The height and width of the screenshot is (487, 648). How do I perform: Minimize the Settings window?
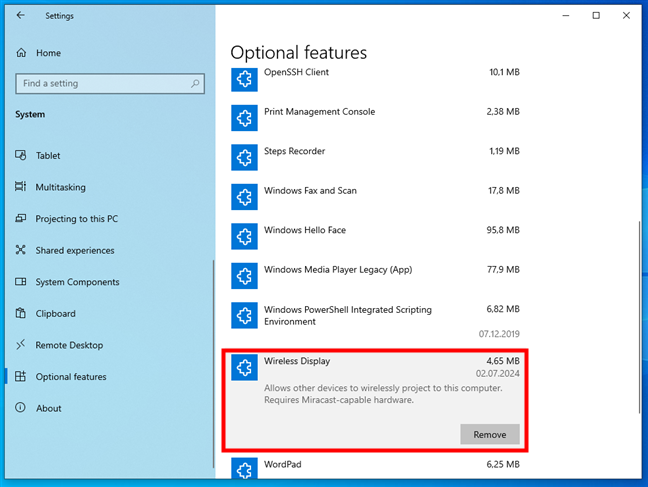pyautogui.click(x=566, y=16)
